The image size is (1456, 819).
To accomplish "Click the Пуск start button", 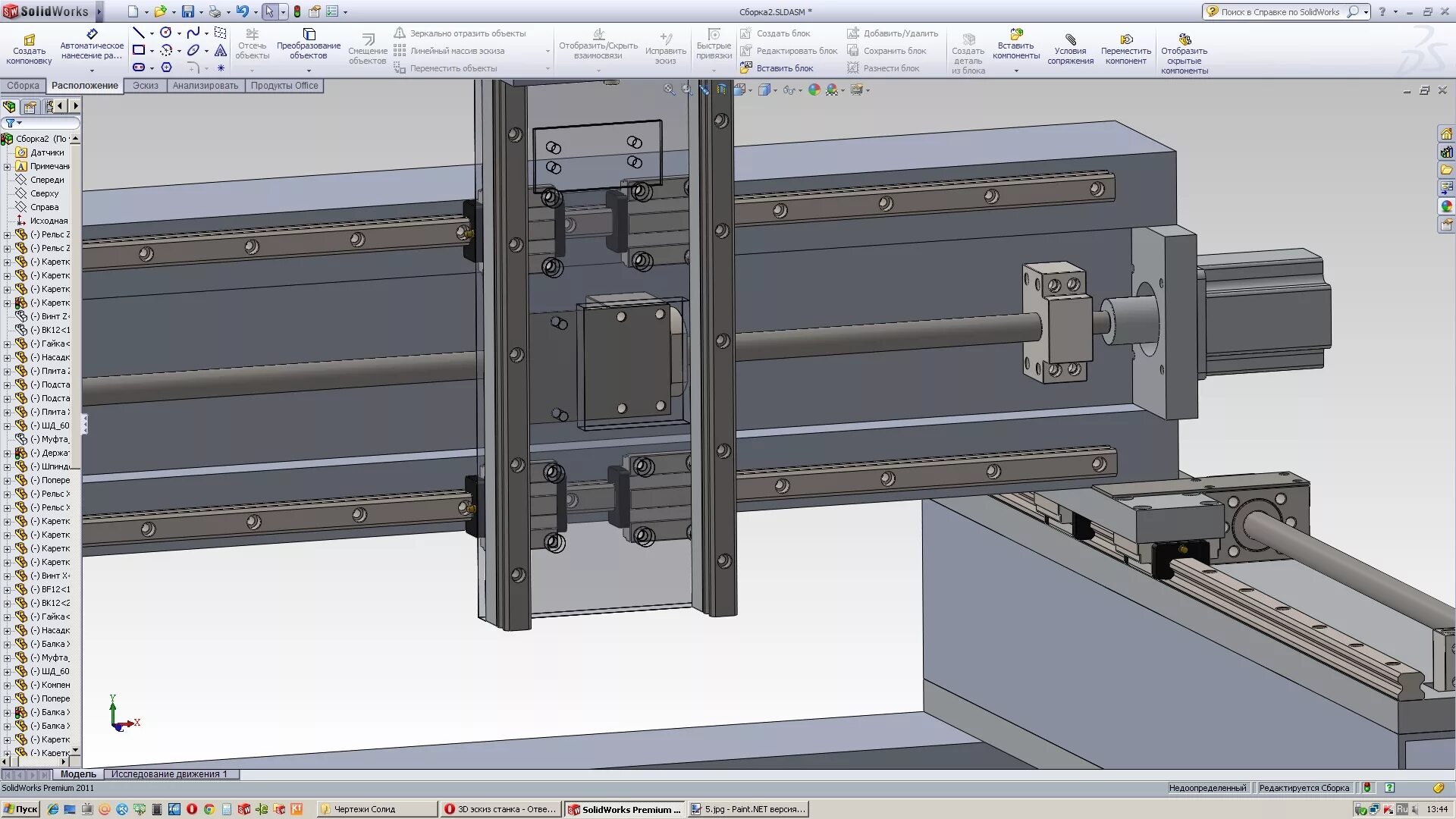I will click(x=20, y=809).
